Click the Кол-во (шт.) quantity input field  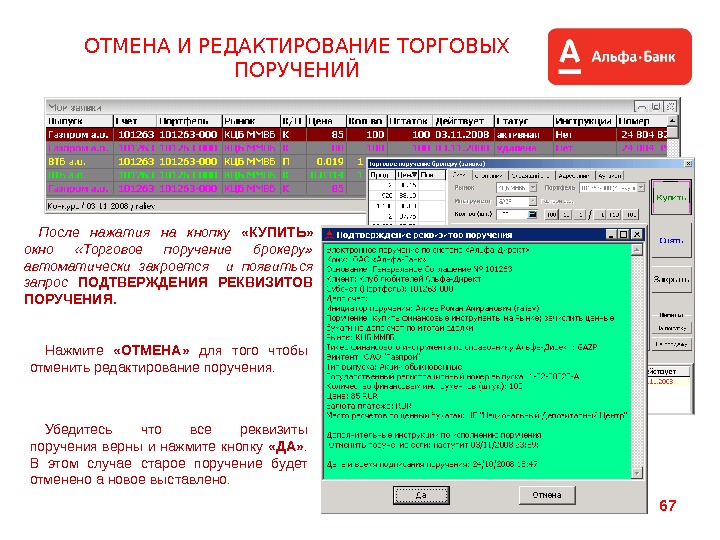(512, 214)
